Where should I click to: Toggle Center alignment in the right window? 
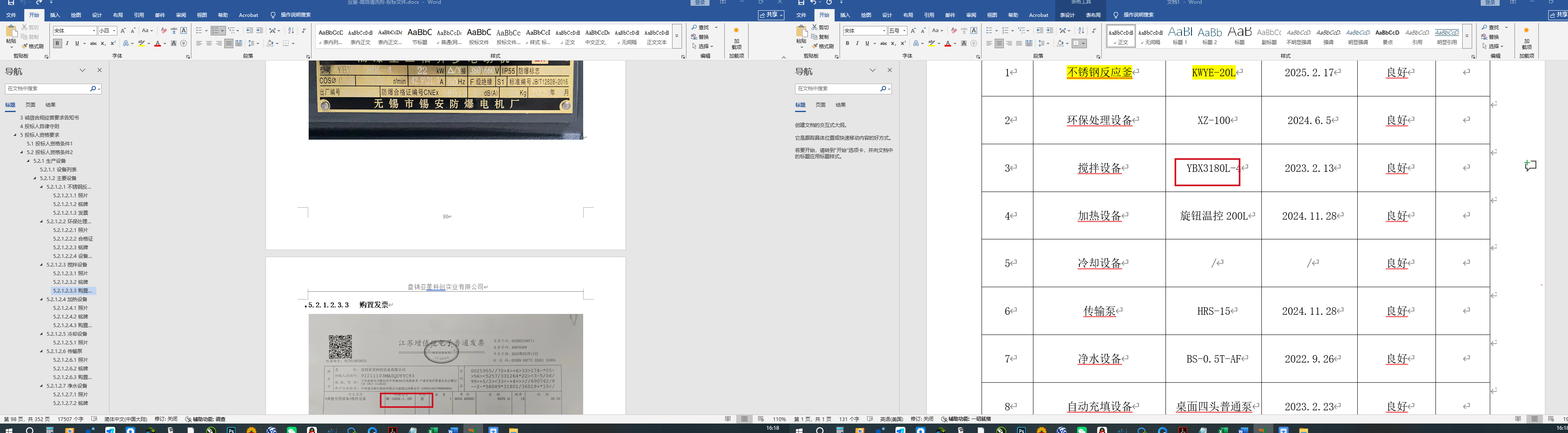pyautogui.click(x=999, y=43)
